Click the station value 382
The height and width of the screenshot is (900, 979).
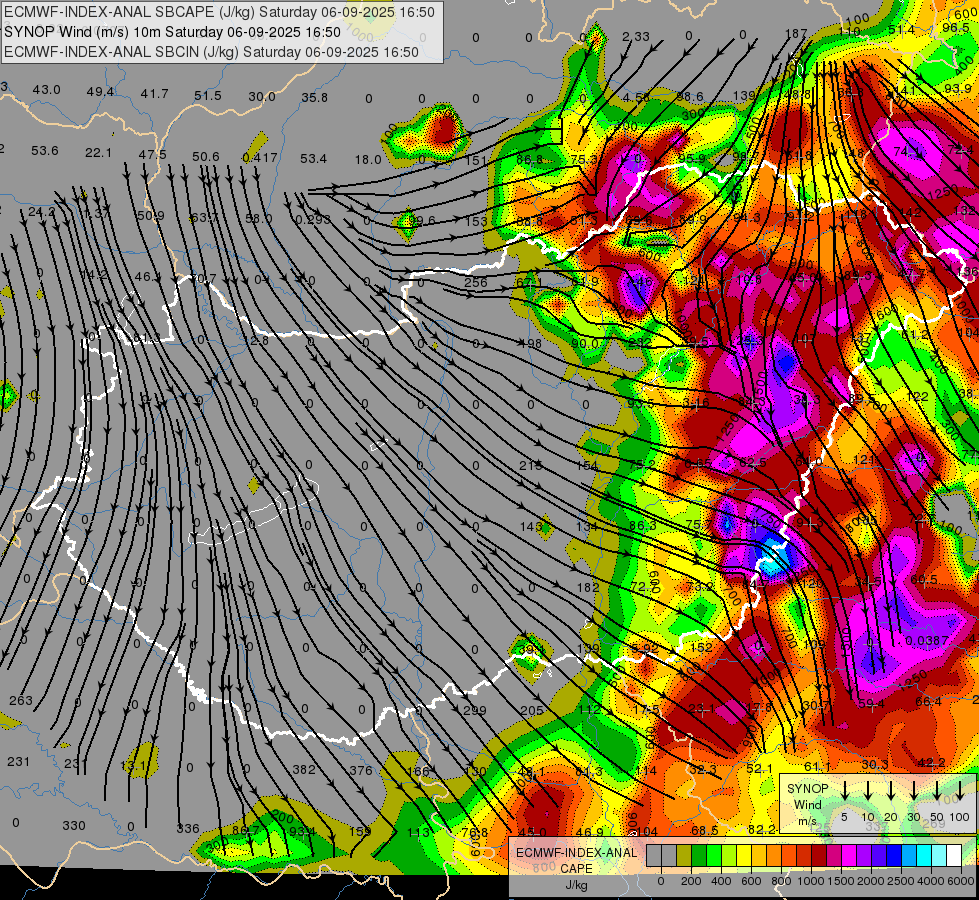(303, 769)
